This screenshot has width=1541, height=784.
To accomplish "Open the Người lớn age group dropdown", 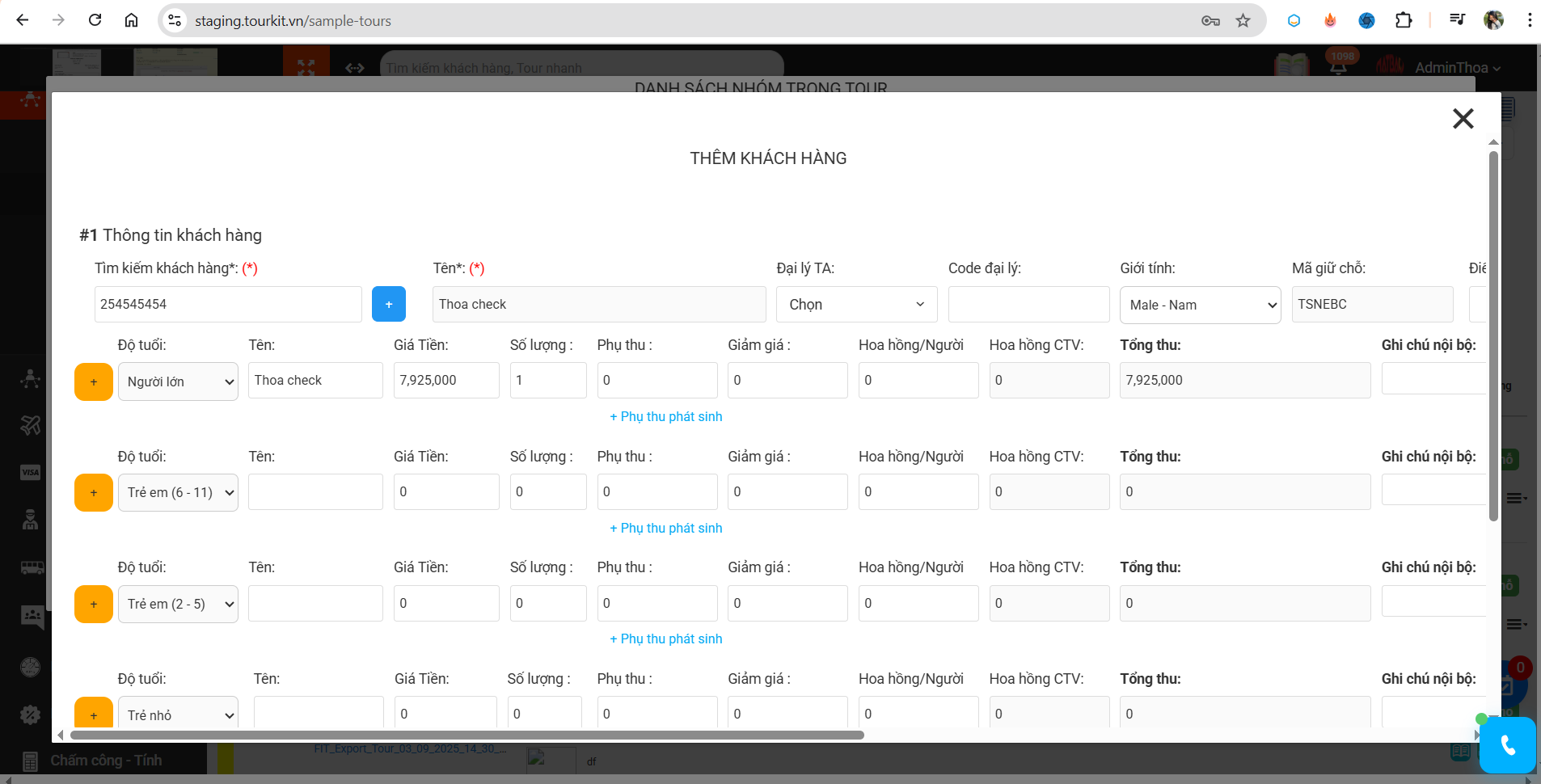I will pos(178,381).
